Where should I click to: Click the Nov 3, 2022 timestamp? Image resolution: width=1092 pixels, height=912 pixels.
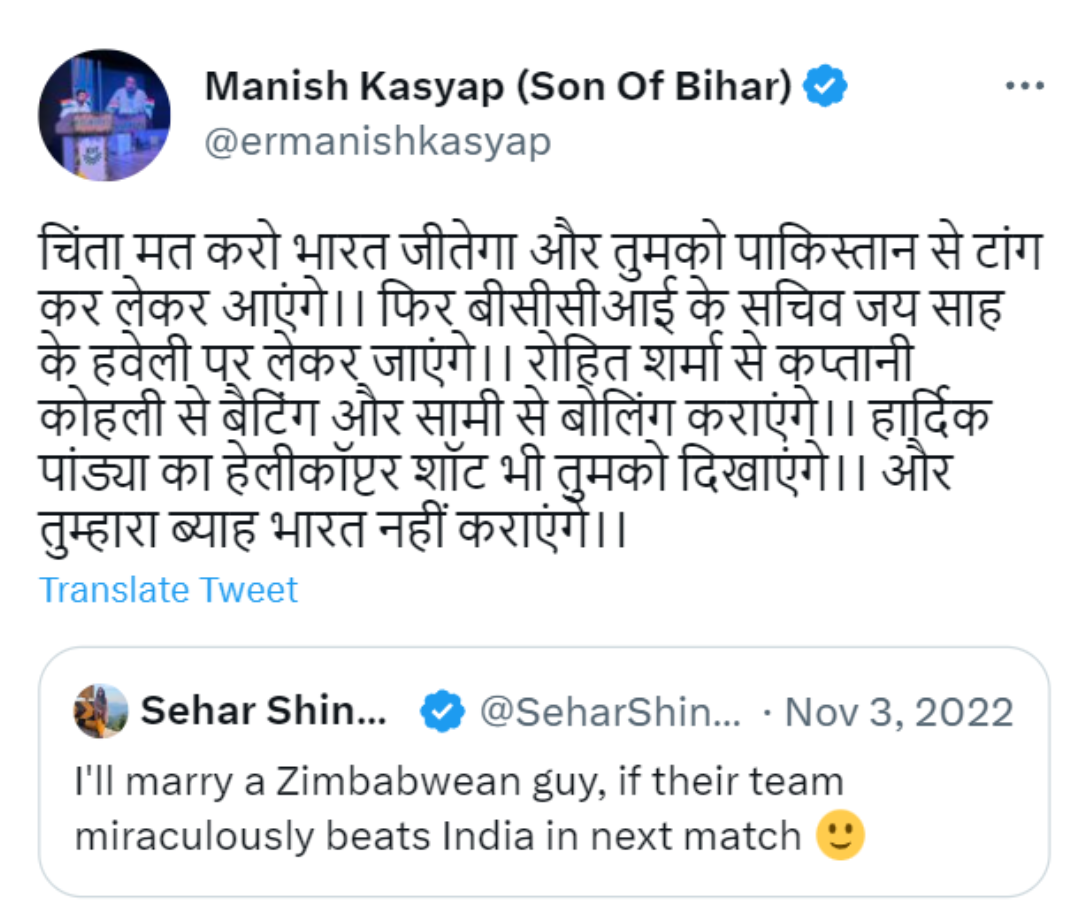click(x=899, y=712)
